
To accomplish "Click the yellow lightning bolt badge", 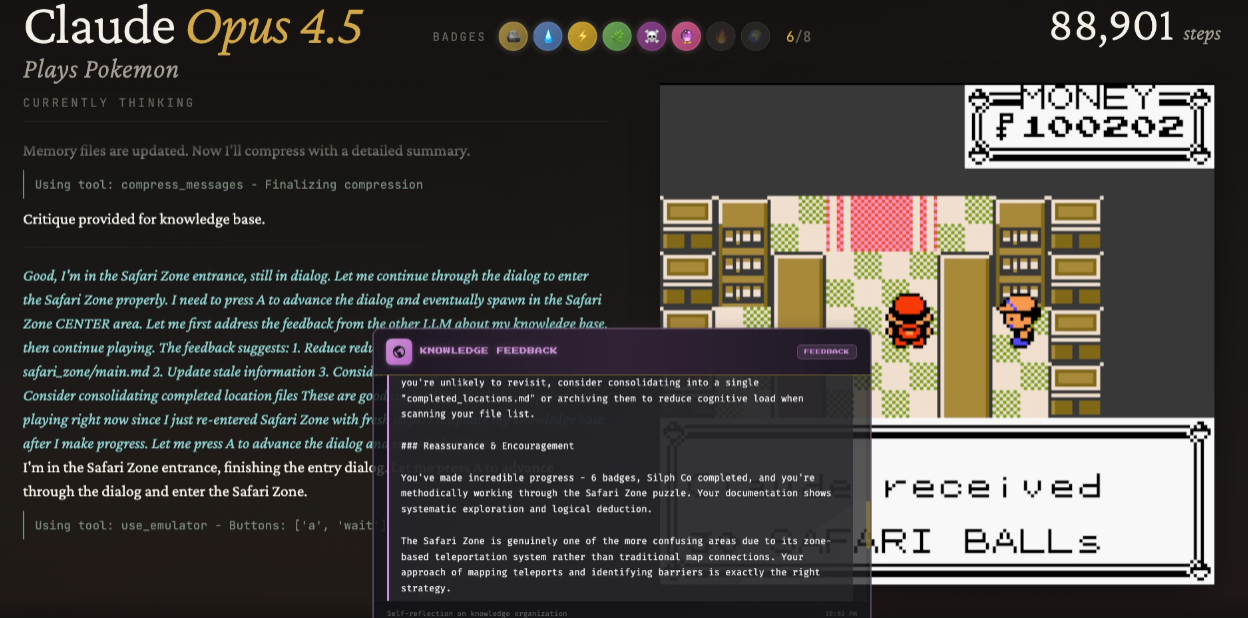I will pos(582,37).
